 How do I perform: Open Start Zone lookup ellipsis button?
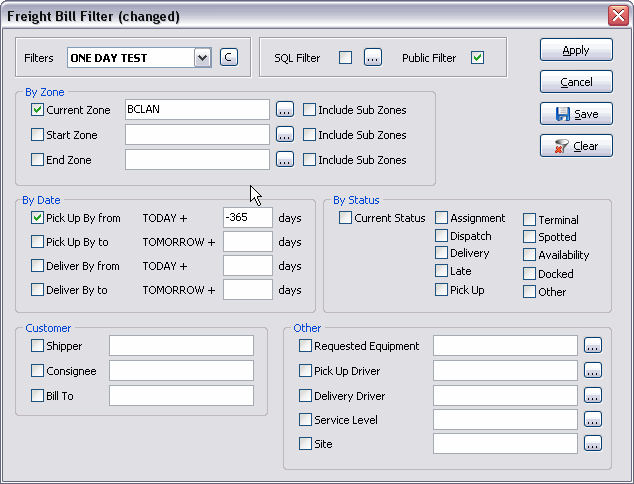point(285,135)
